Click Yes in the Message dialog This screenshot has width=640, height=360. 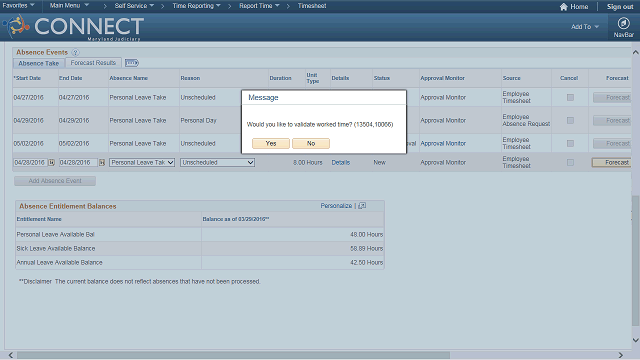coord(271,143)
